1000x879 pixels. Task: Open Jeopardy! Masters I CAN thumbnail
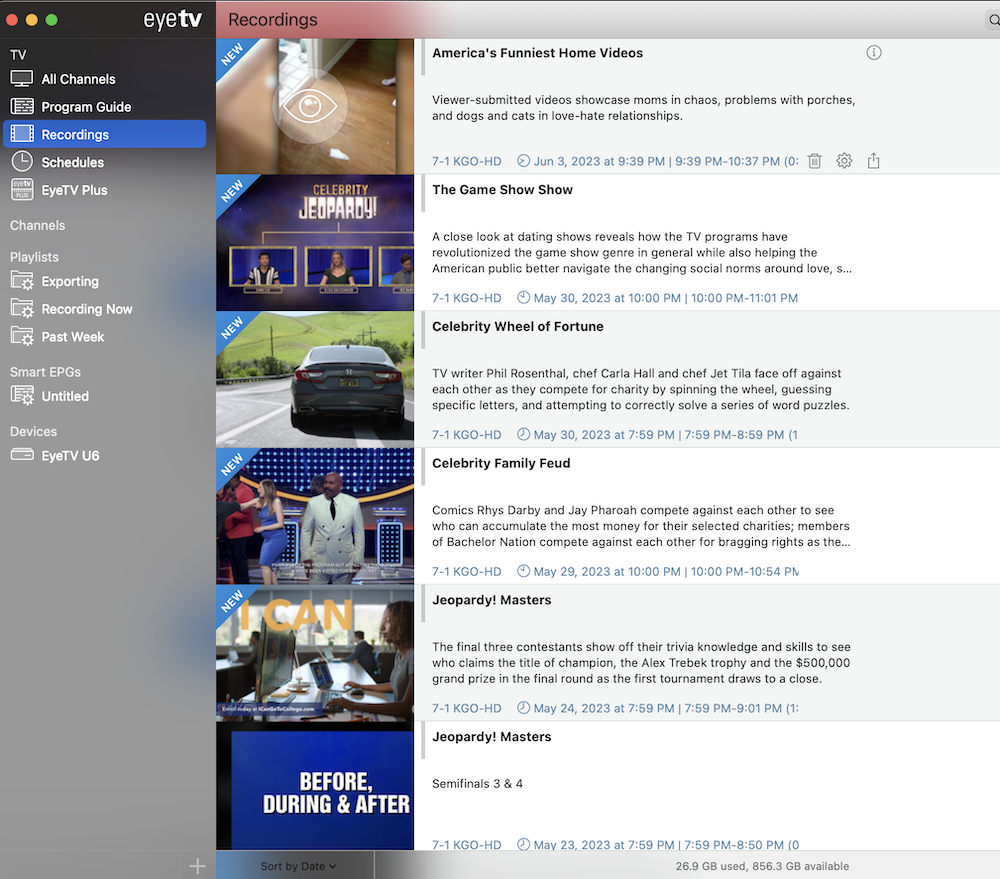tap(314, 653)
